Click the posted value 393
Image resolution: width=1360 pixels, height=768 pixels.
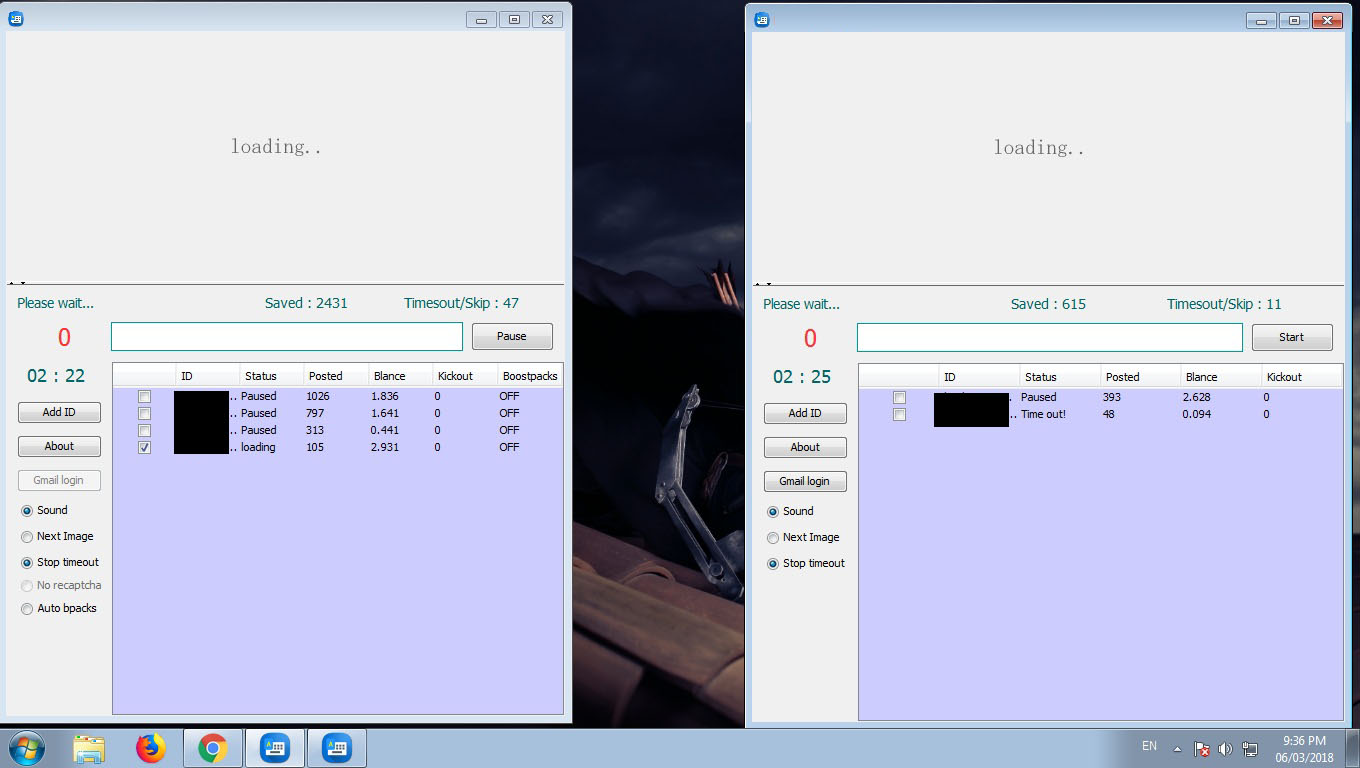(1112, 398)
